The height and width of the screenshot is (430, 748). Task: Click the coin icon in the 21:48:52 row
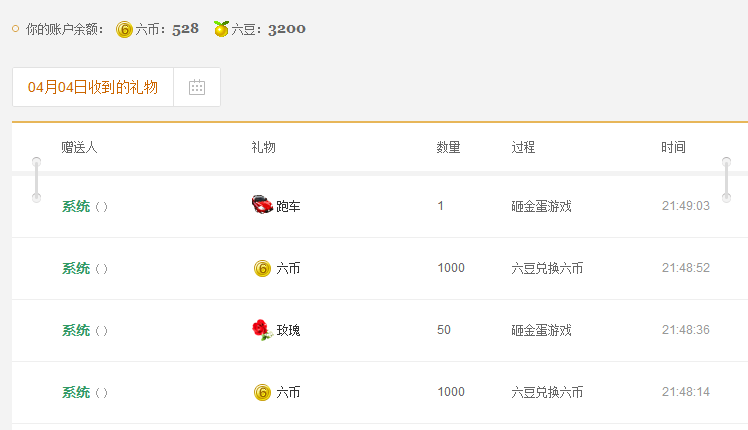pyautogui.click(x=262, y=268)
